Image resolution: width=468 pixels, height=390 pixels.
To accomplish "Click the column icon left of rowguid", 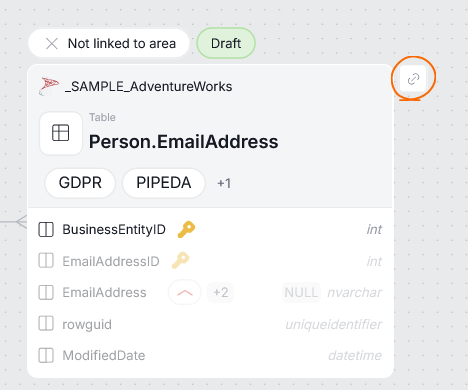I will click(46, 324).
